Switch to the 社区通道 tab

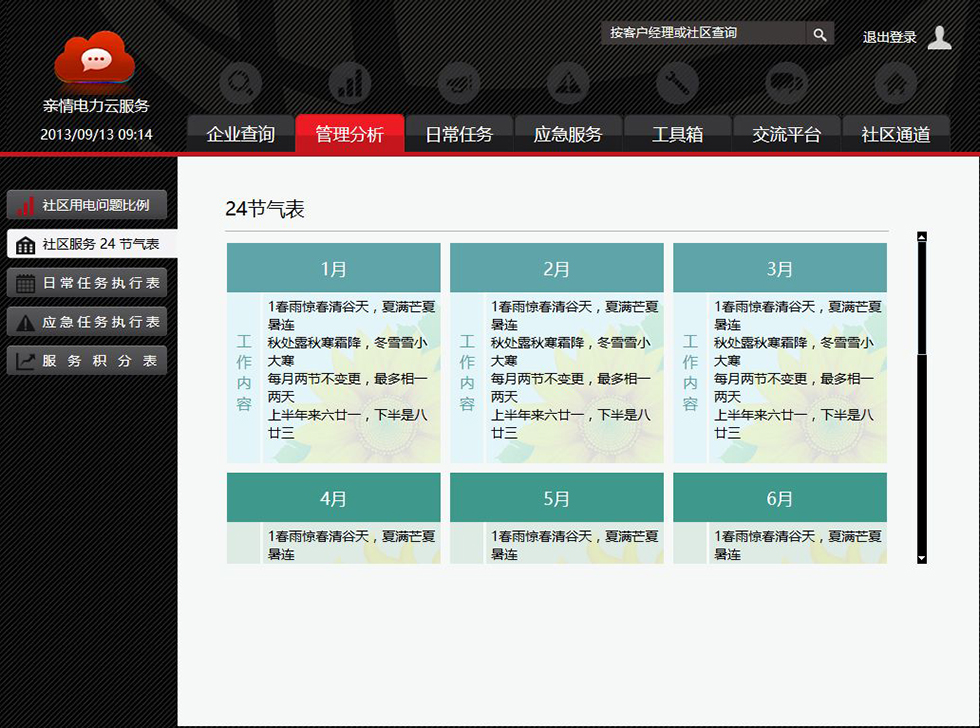(896, 134)
